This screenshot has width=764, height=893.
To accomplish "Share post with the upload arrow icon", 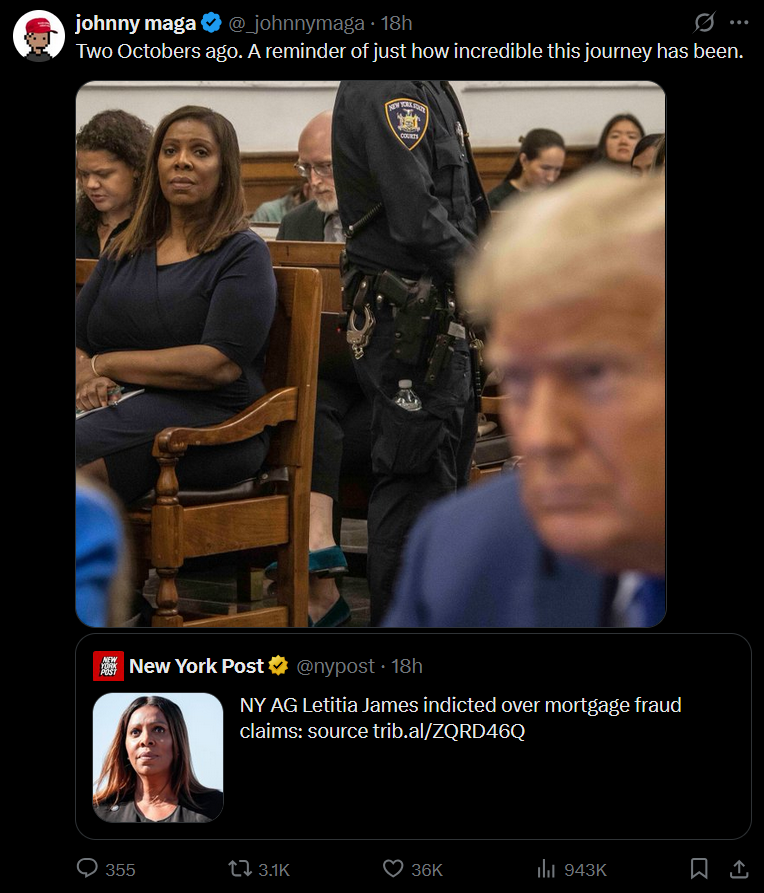I will tap(738, 869).
